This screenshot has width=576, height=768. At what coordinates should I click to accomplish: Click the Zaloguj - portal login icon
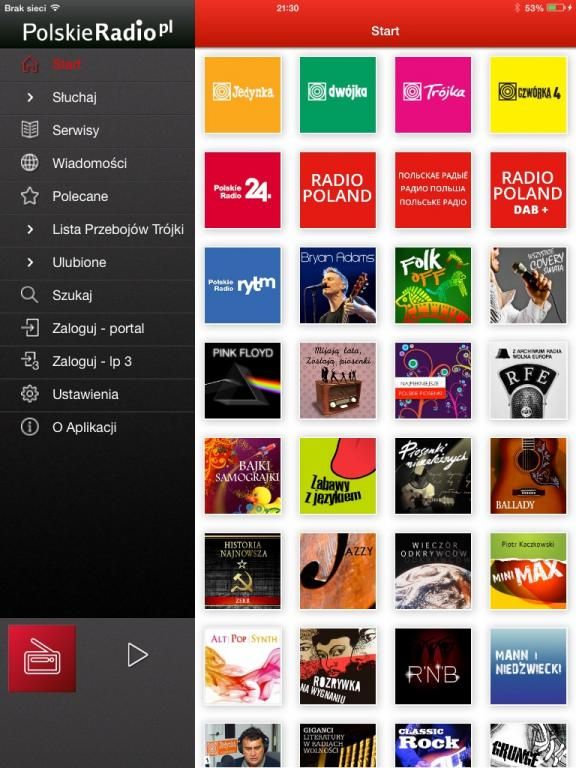[30, 328]
